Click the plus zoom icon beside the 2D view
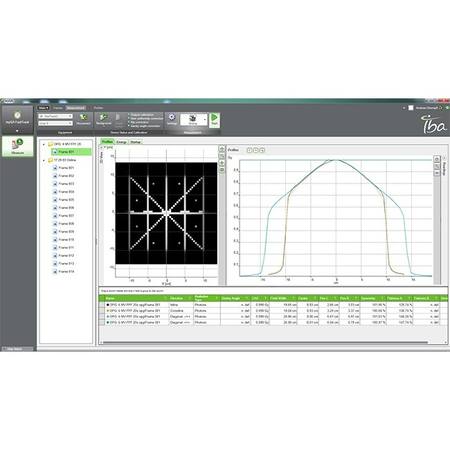 tap(222, 163)
